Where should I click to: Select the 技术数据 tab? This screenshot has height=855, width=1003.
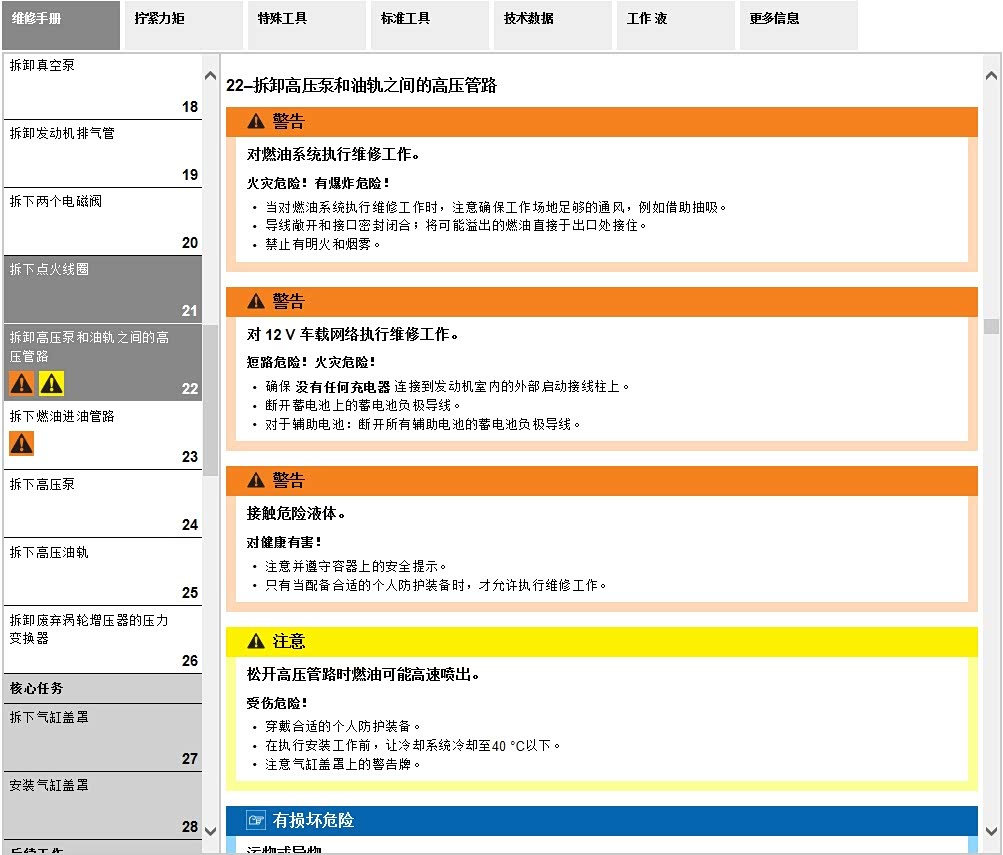(551, 25)
